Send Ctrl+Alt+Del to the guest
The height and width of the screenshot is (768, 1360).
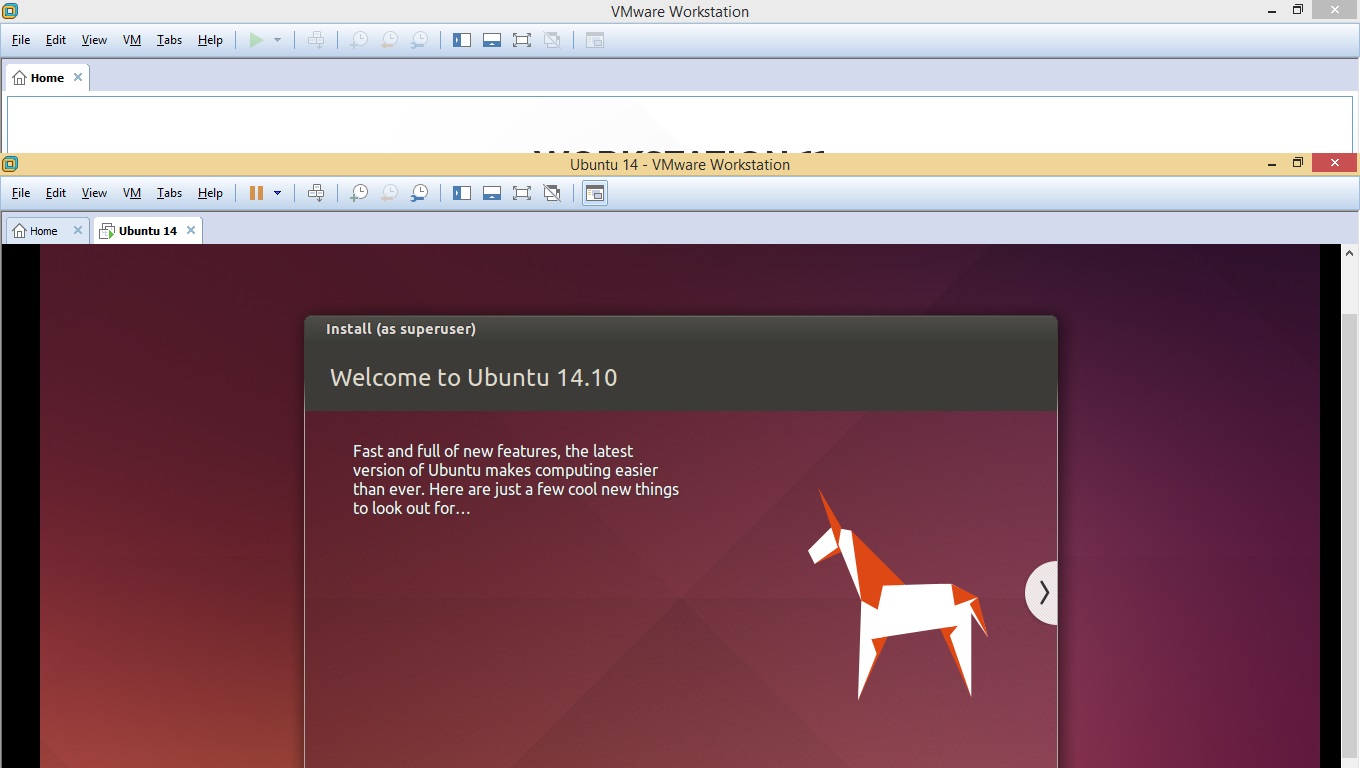(x=316, y=192)
